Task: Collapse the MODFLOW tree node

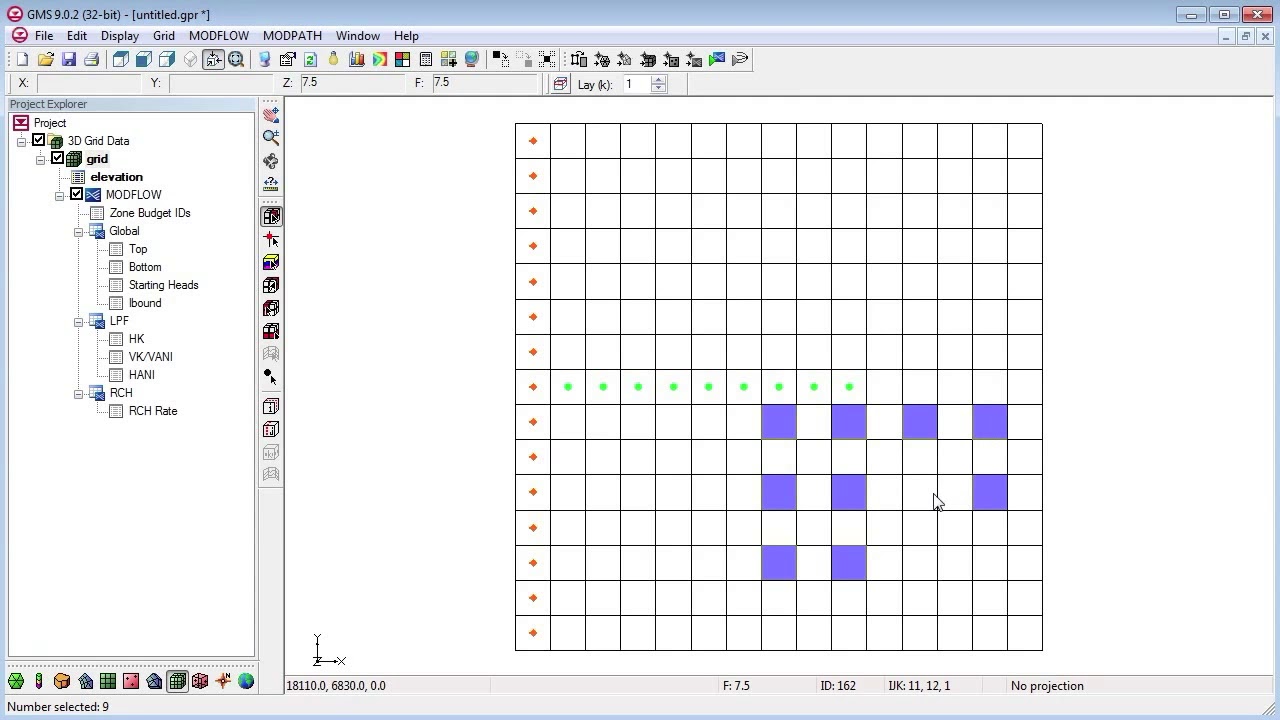Action: pos(60,195)
